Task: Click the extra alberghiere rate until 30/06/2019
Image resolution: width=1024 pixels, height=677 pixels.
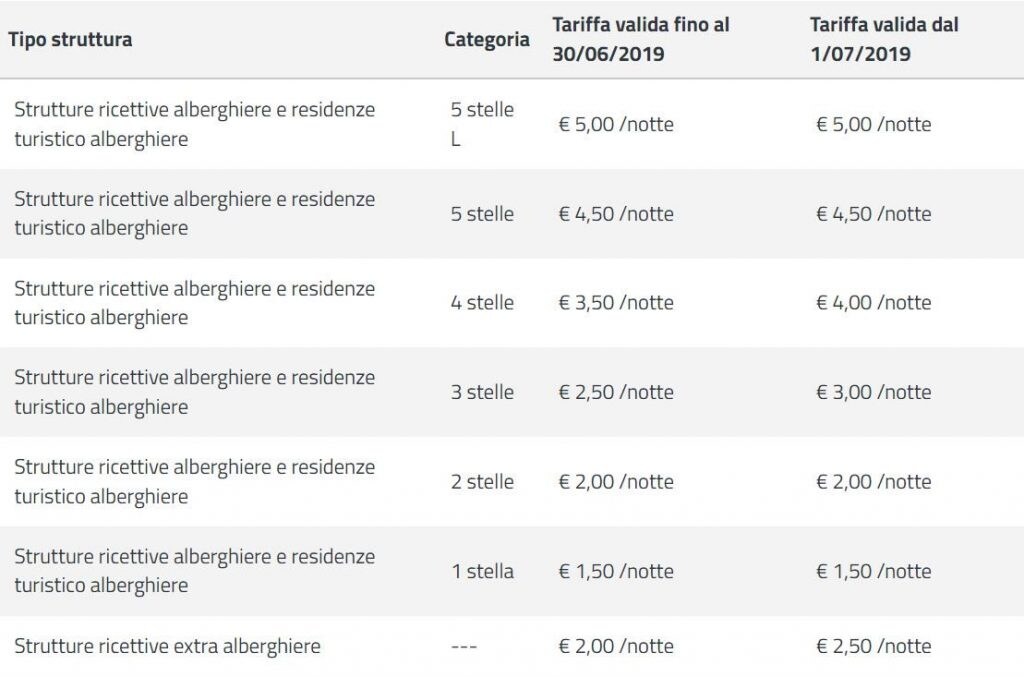Action: click(x=616, y=646)
